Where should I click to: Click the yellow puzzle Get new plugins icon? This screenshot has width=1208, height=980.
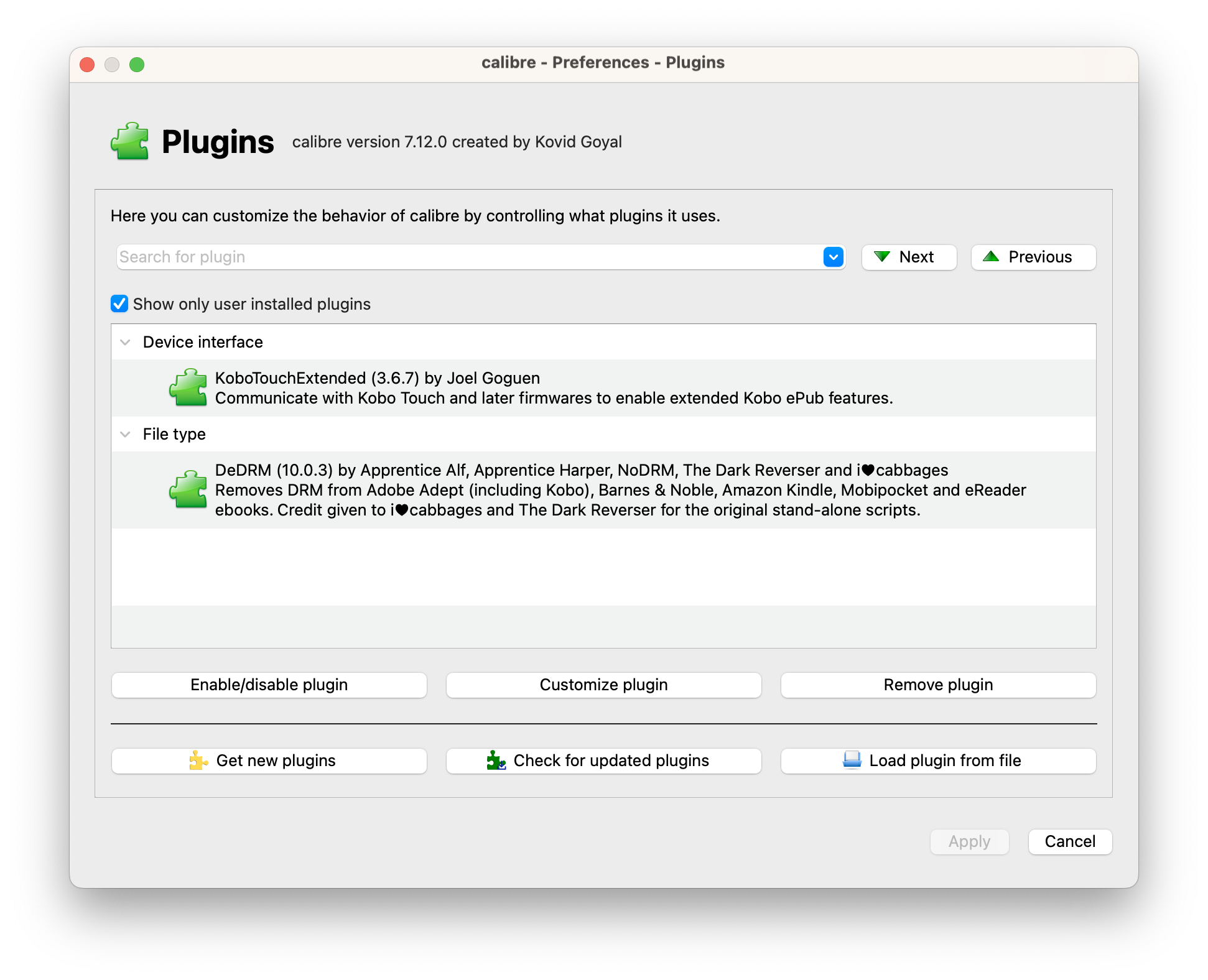(198, 760)
